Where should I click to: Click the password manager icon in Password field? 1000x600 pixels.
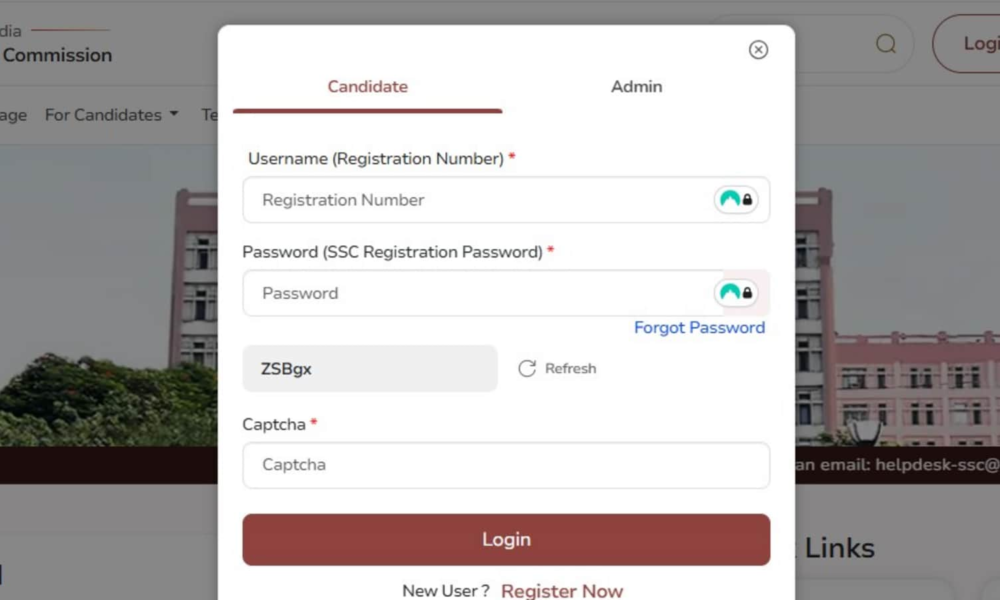736,293
